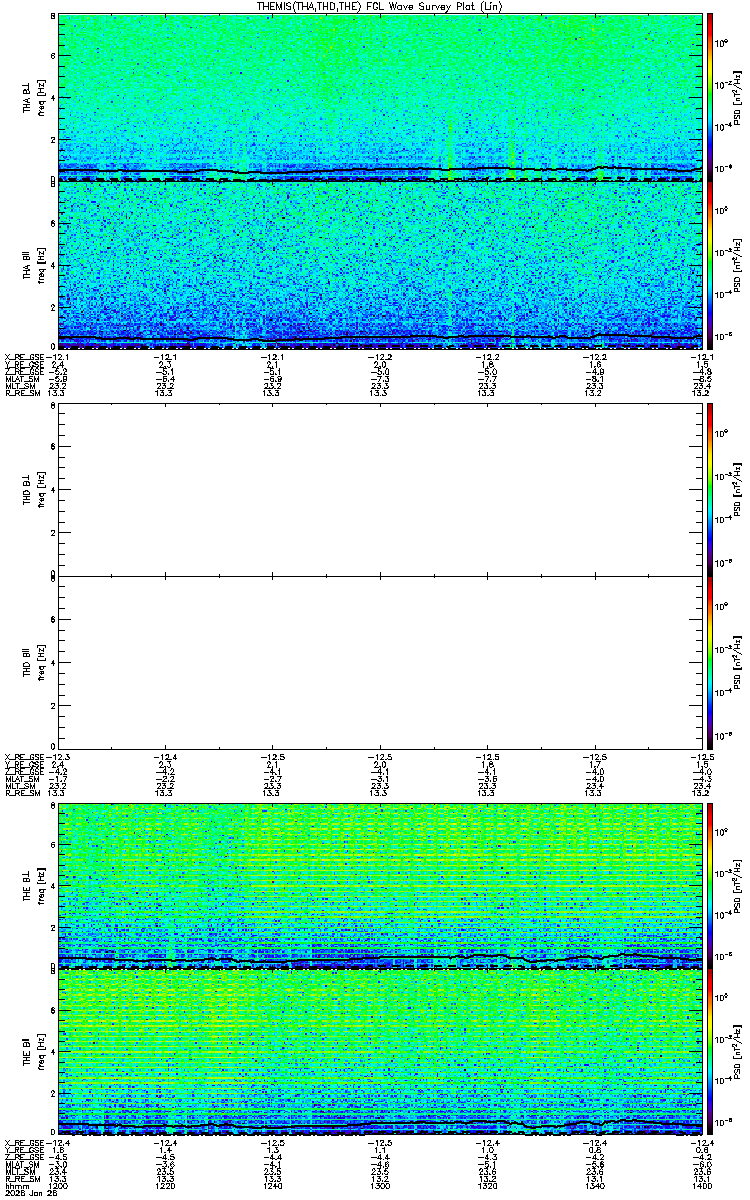Click the PSD color bar beside THA B-perpendicular panel
Screen dimensions: 750x1200
710,96
